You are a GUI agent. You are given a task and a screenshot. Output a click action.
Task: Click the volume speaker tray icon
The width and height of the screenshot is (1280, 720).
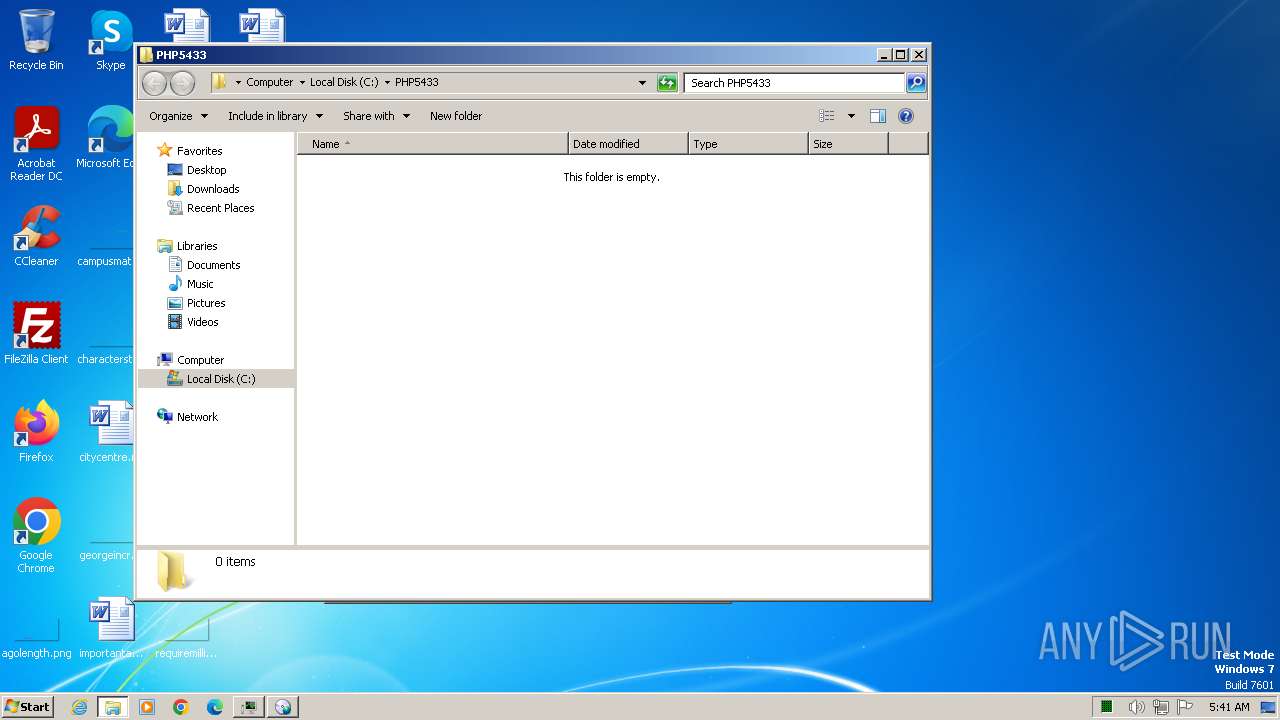point(1136,707)
